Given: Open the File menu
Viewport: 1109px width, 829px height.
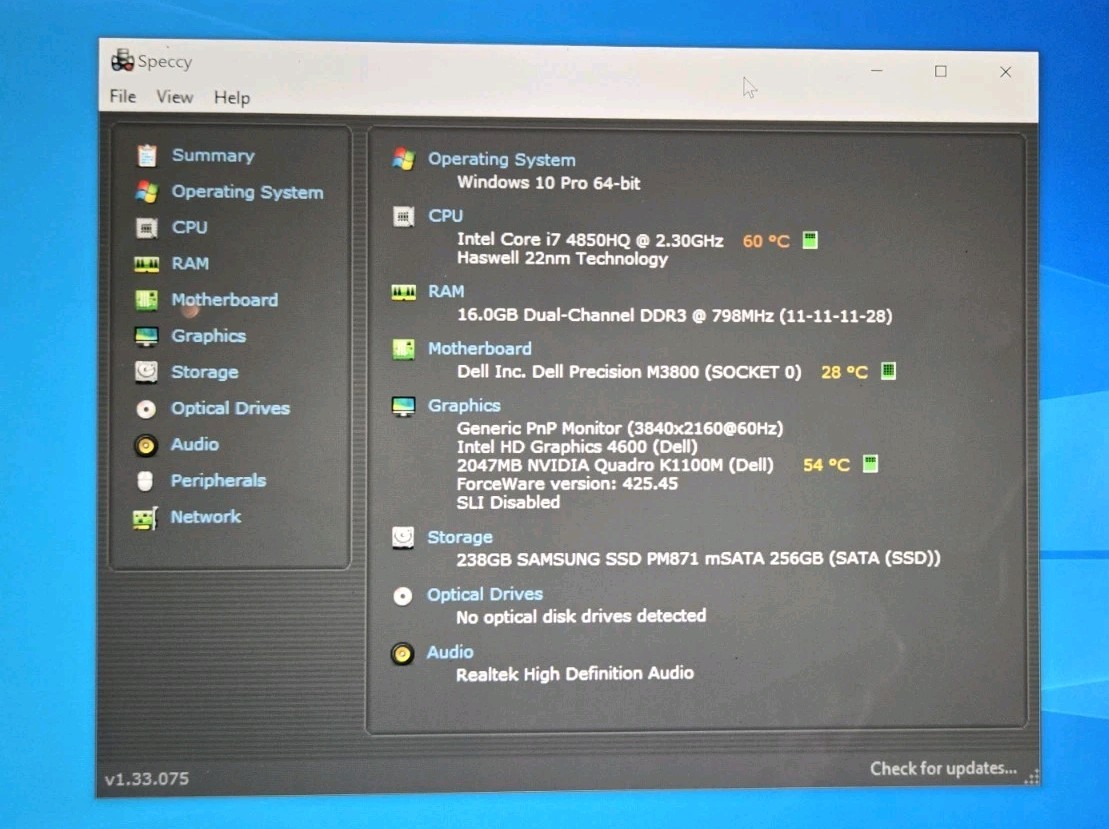Looking at the screenshot, I should (x=123, y=96).
